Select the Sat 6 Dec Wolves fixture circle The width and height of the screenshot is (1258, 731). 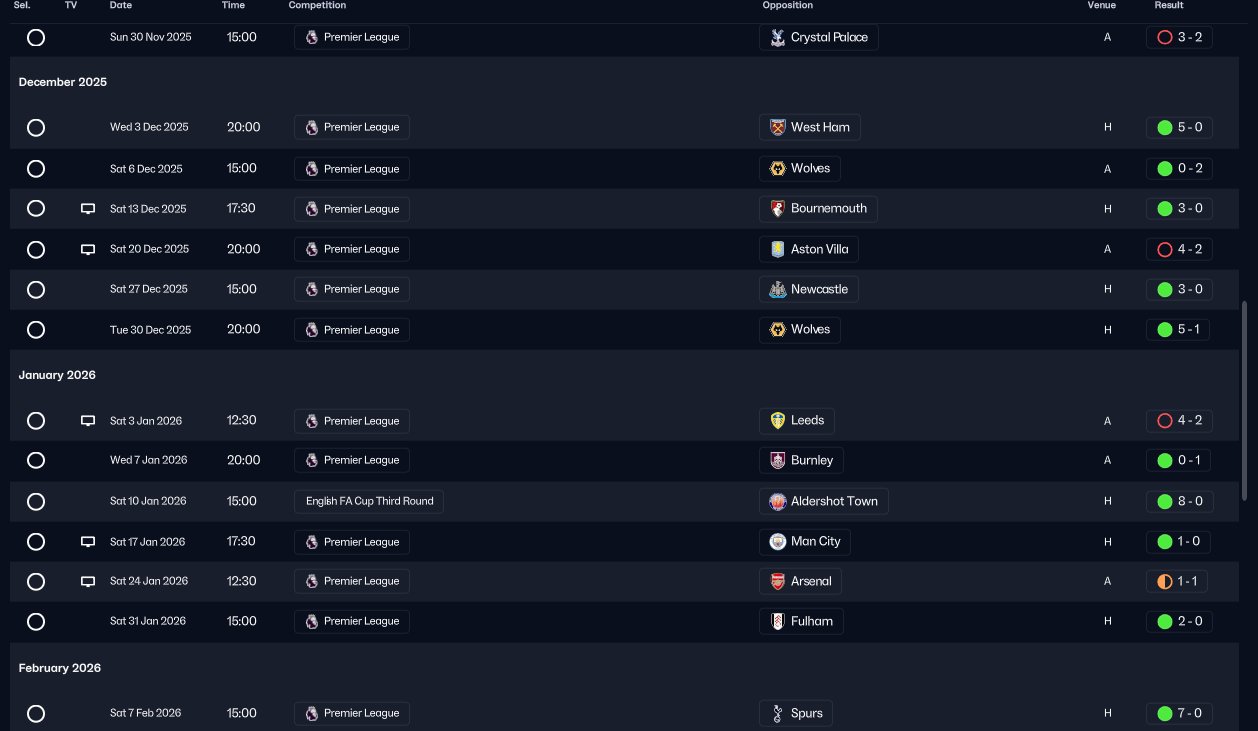(36, 169)
